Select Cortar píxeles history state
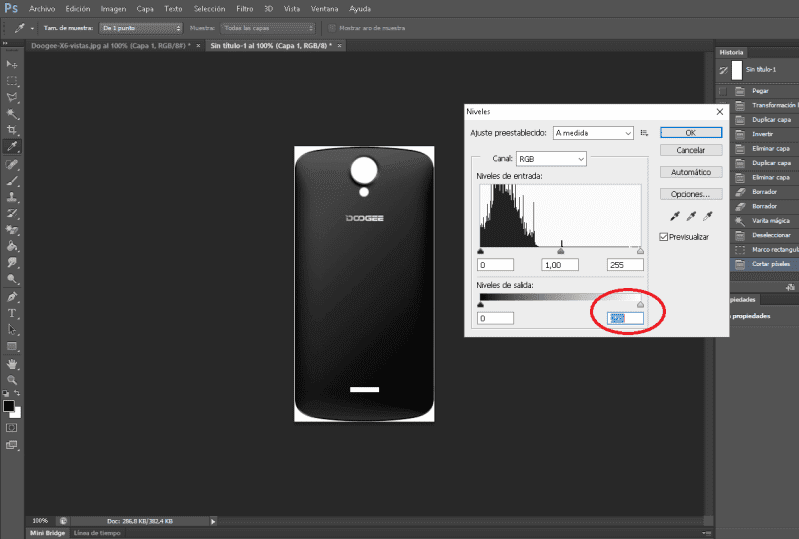 tap(764, 264)
